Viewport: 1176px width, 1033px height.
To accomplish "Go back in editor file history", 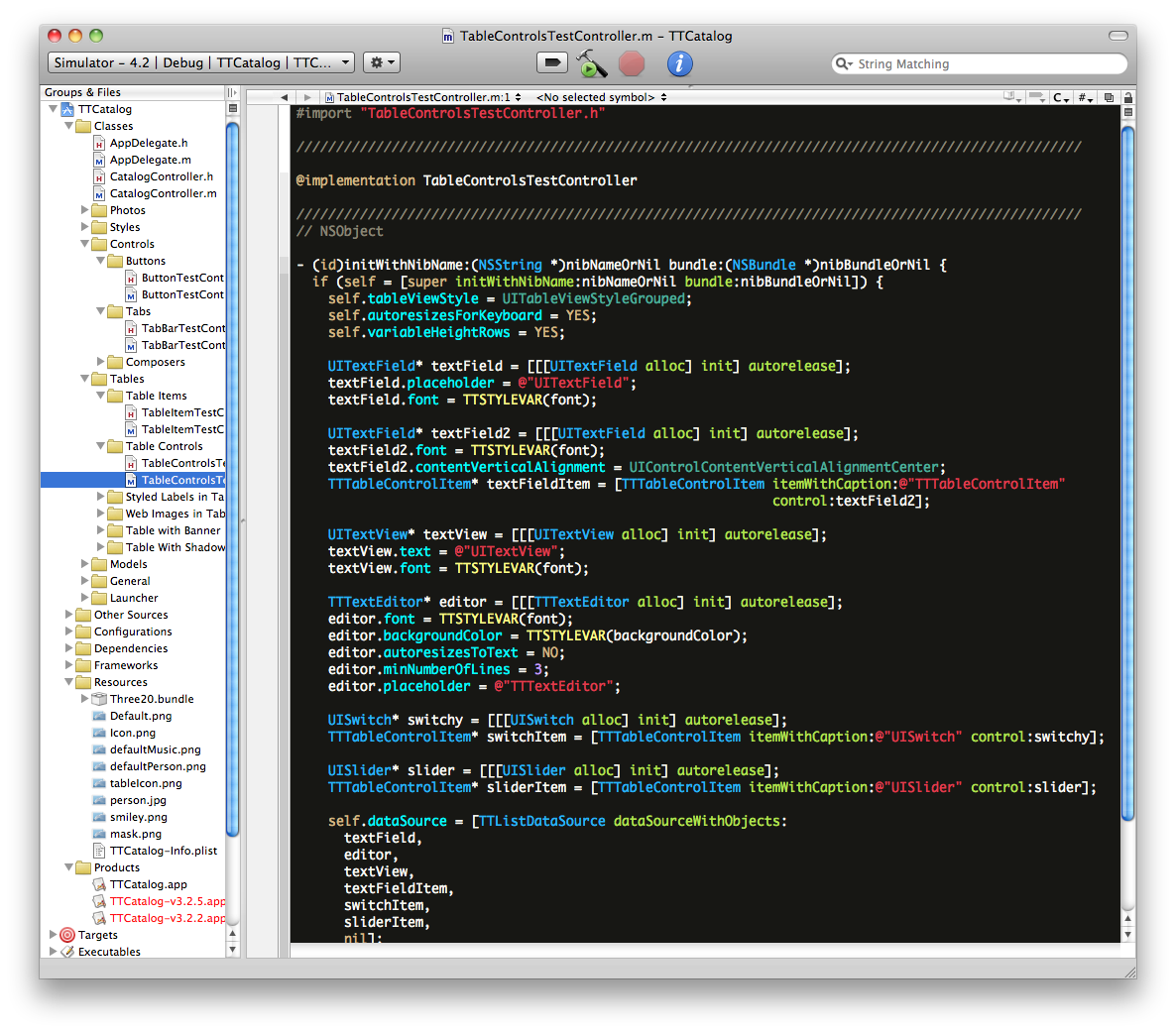I will click(x=285, y=97).
